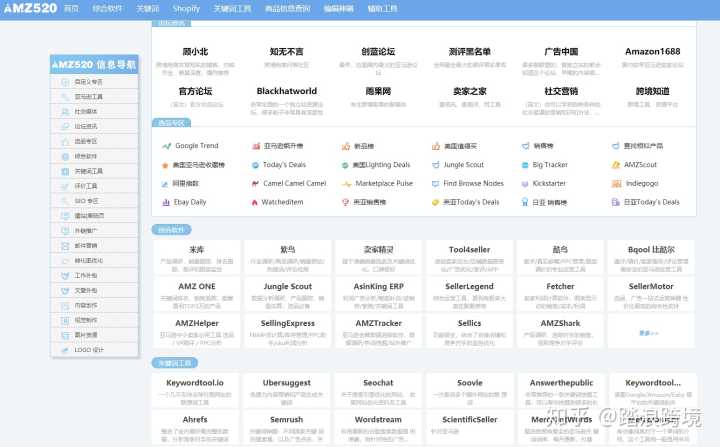720x447 pixels.
Task: Click the Camel Camel Camel icon
Action: pos(255,184)
